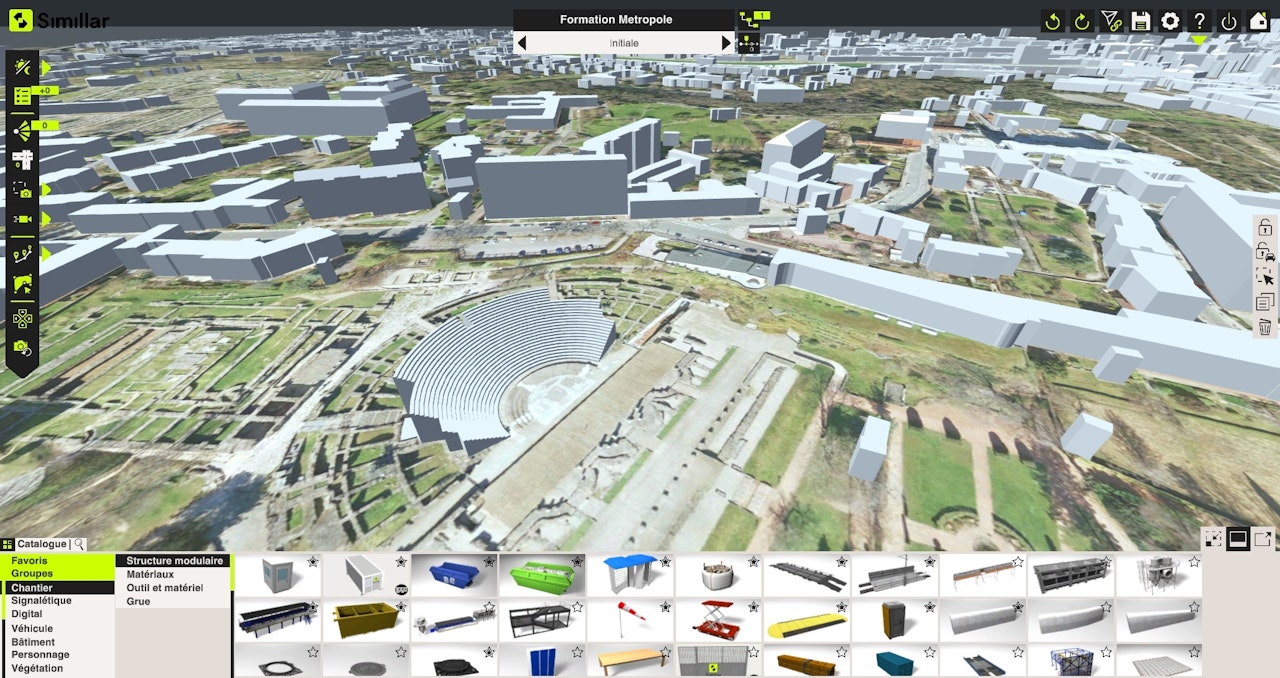Open the screenshot capture tool

tap(22, 189)
